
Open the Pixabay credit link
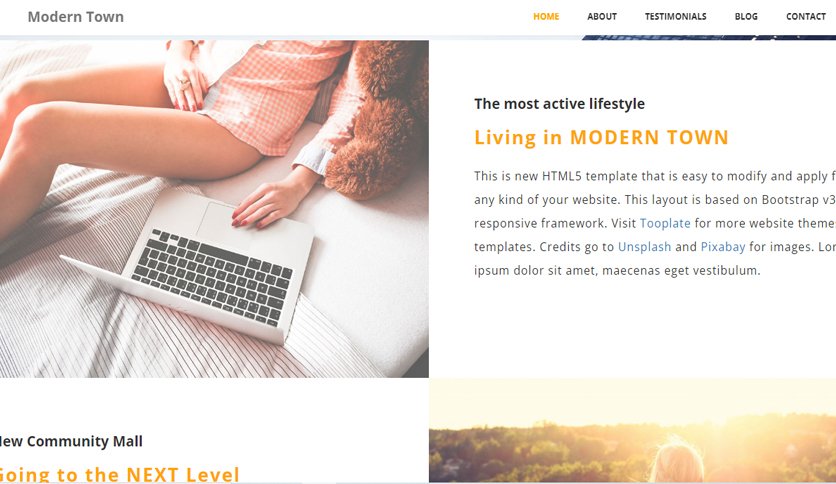722,247
